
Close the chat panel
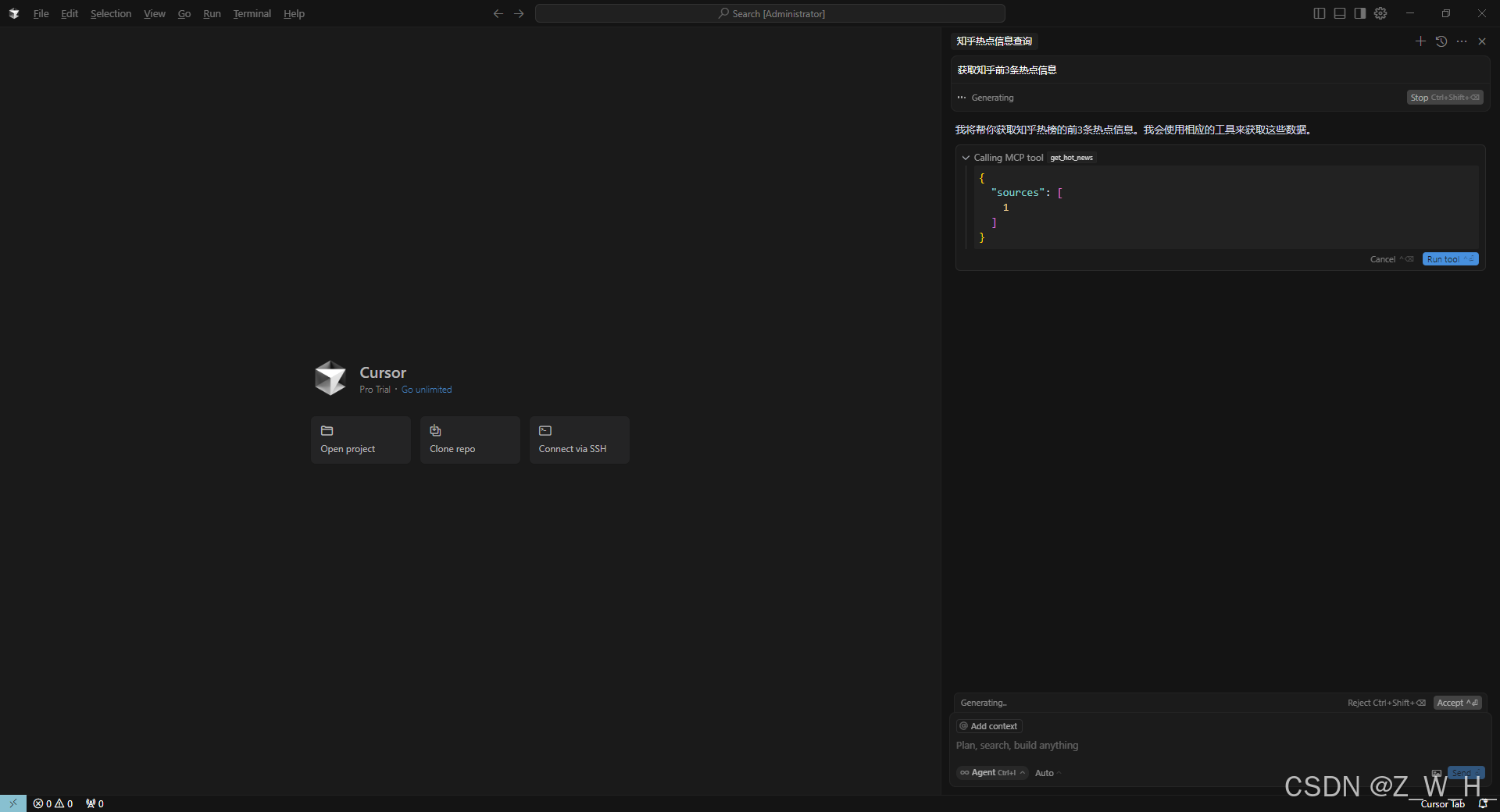(x=1482, y=41)
